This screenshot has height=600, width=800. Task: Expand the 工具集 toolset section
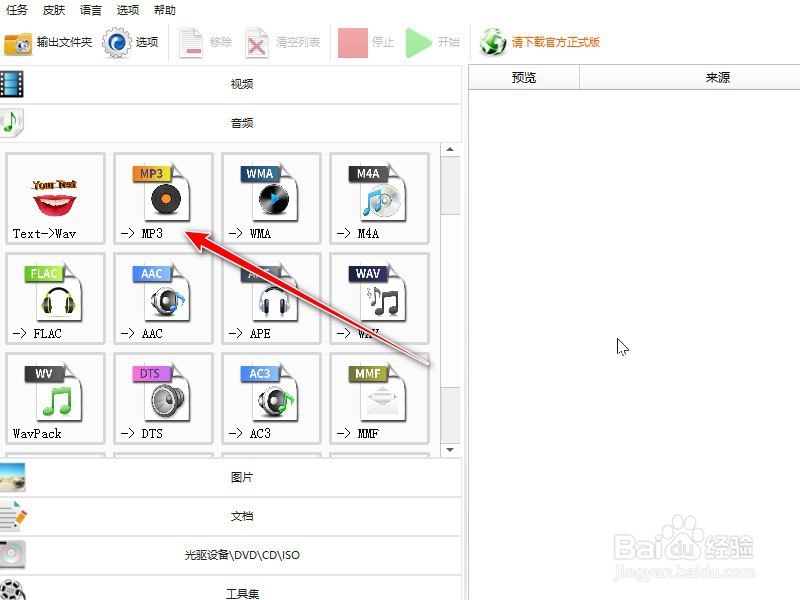tap(240, 592)
